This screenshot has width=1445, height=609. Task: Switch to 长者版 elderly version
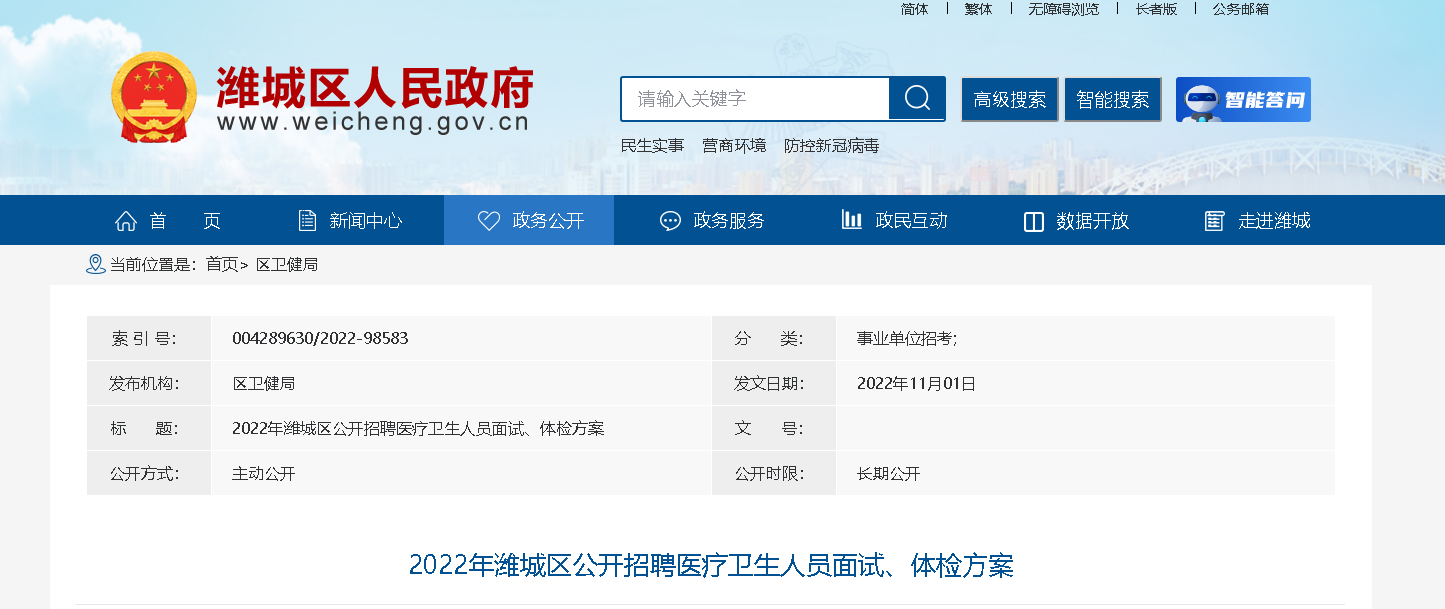click(1156, 9)
